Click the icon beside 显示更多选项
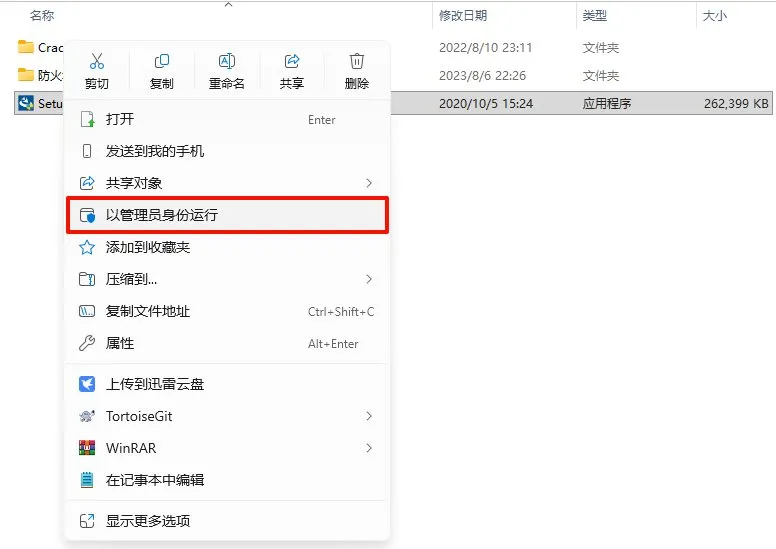Viewport: 776px width, 549px height. point(87,521)
